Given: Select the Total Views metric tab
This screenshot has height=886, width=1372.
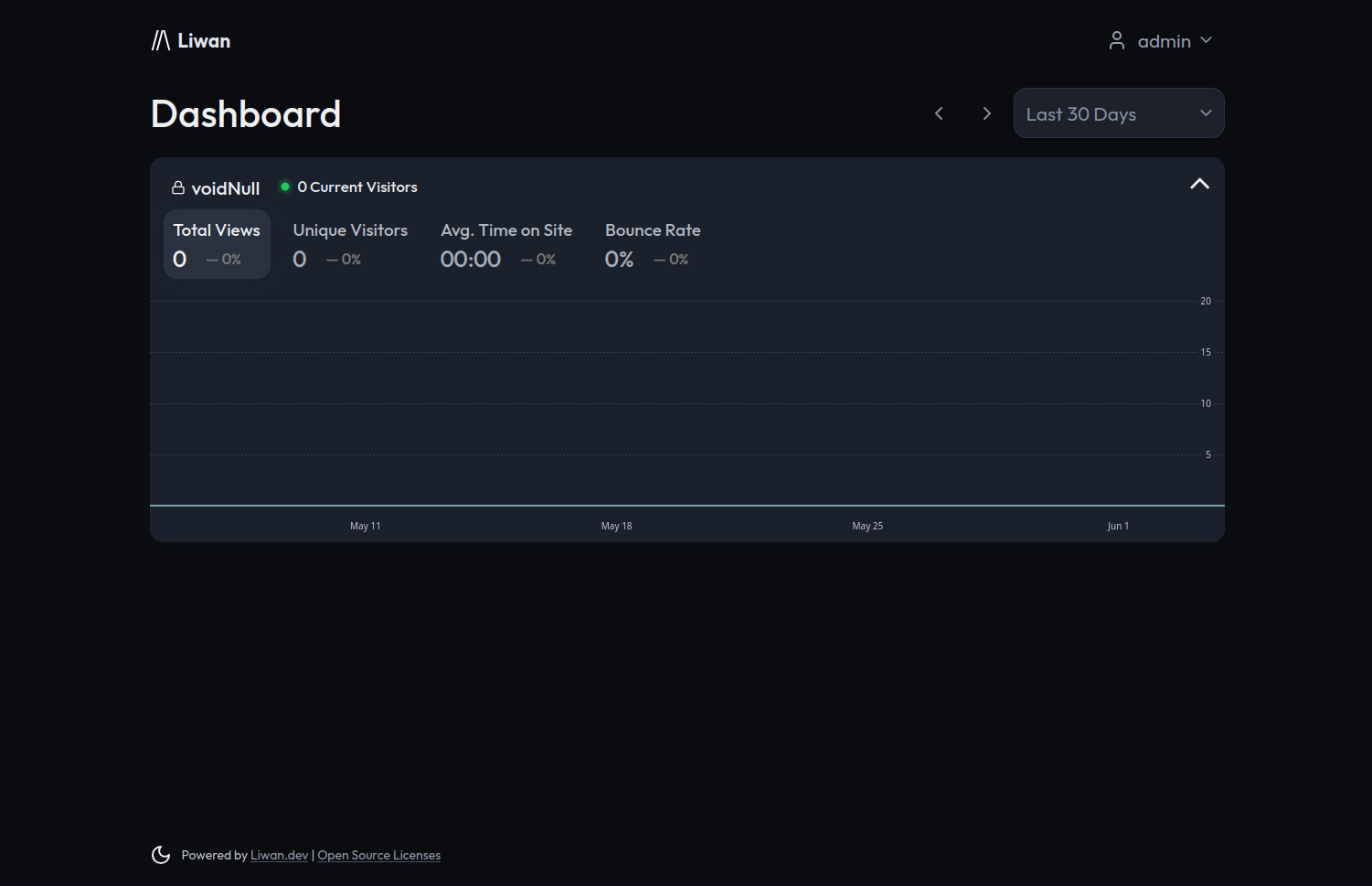Looking at the screenshot, I should (x=217, y=244).
